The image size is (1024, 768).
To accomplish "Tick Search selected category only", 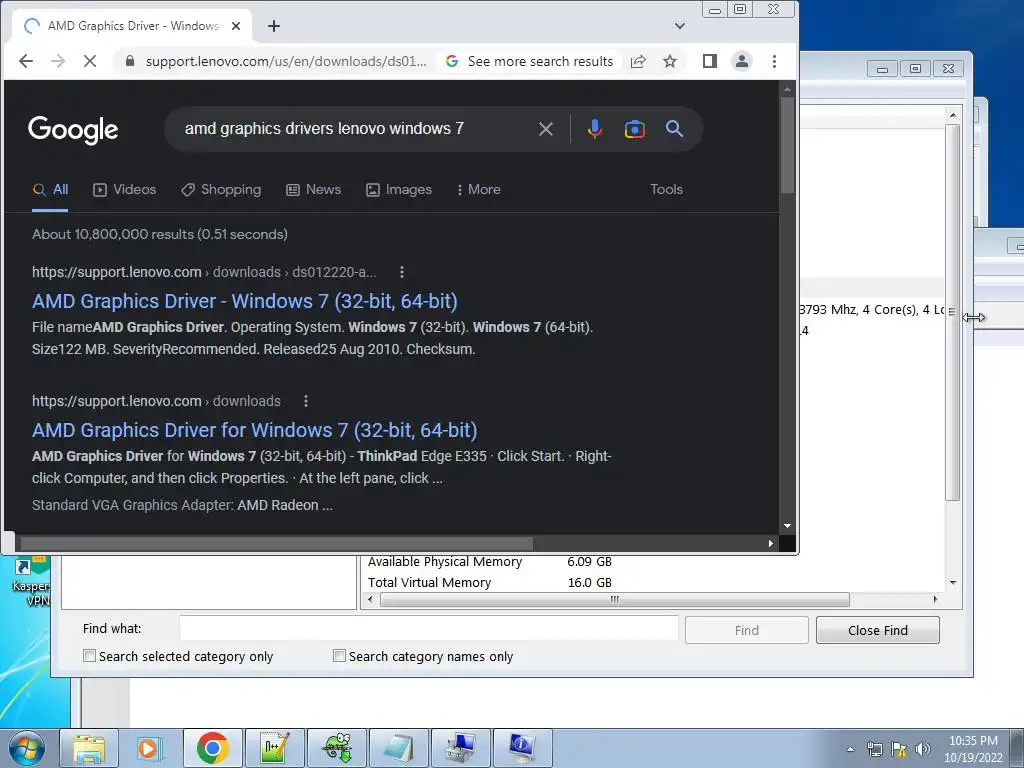I will point(89,656).
